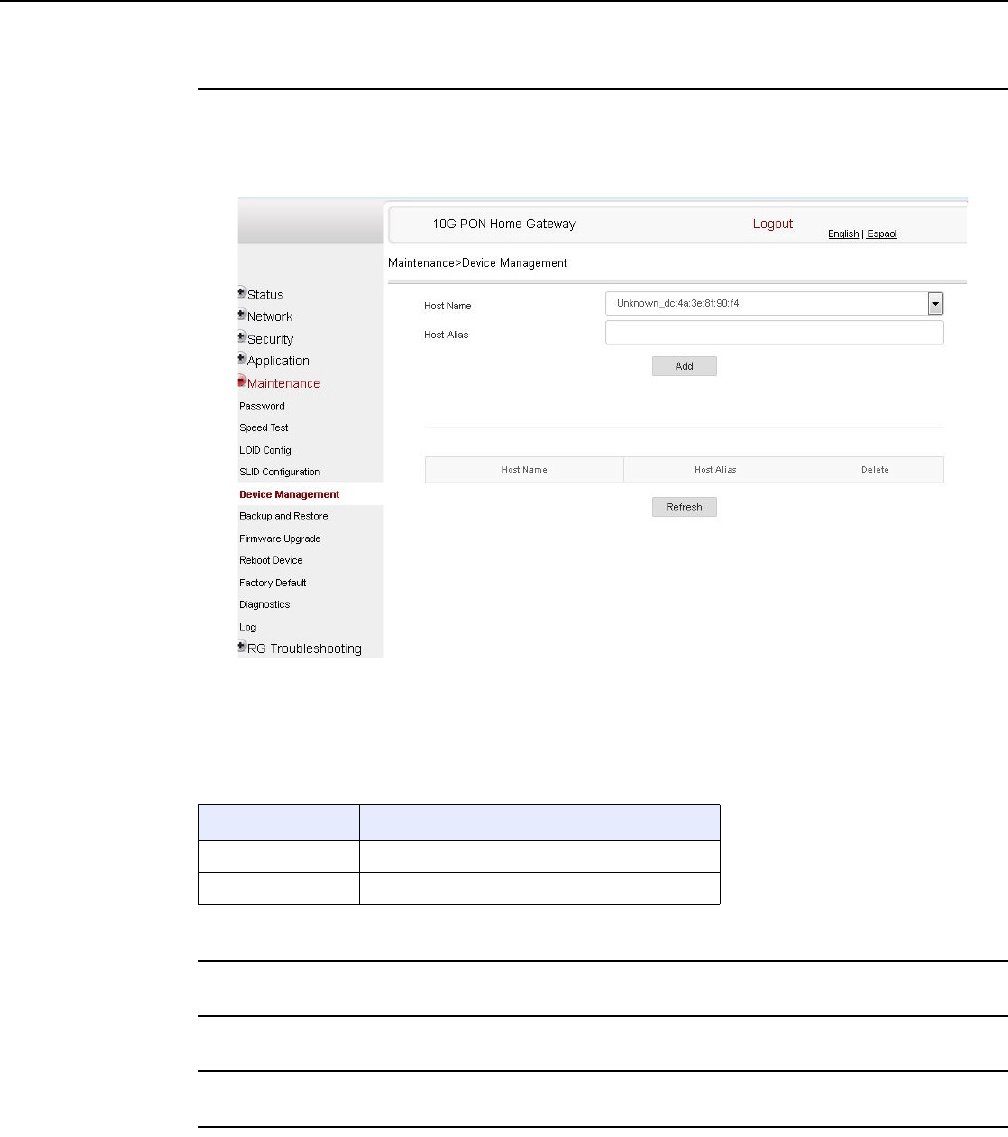Select Device Management in sidebar
Viewport: 1008px width, 1137px height.
(289, 495)
